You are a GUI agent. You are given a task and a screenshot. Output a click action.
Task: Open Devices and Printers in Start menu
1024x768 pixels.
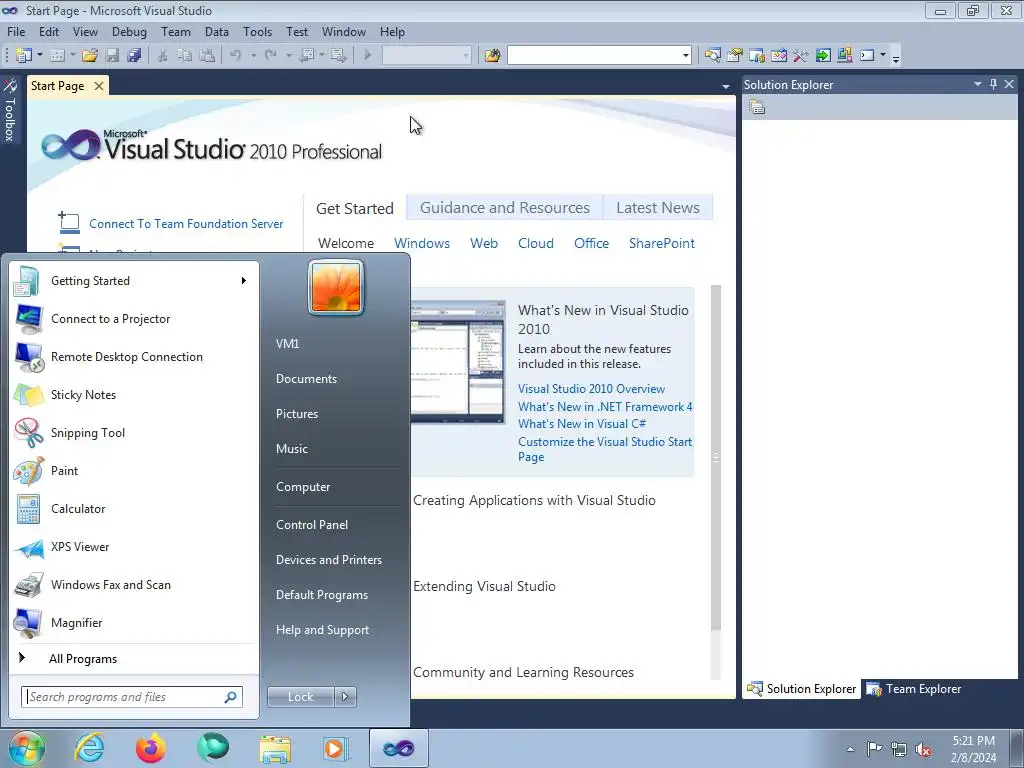point(328,560)
